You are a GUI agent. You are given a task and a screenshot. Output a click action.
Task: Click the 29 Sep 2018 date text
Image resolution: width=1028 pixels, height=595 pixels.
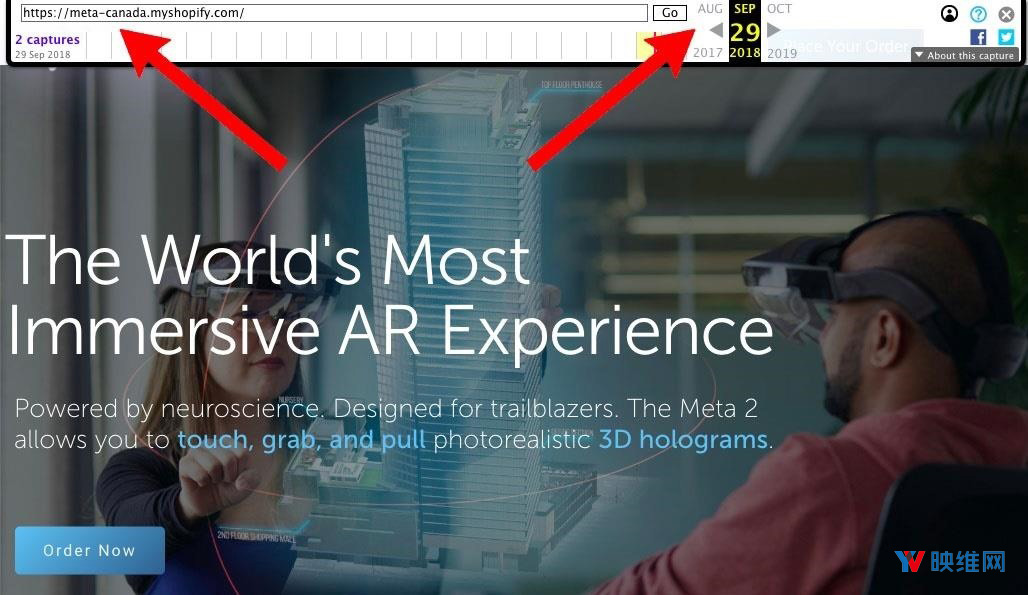pyautogui.click(x=43, y=54)
